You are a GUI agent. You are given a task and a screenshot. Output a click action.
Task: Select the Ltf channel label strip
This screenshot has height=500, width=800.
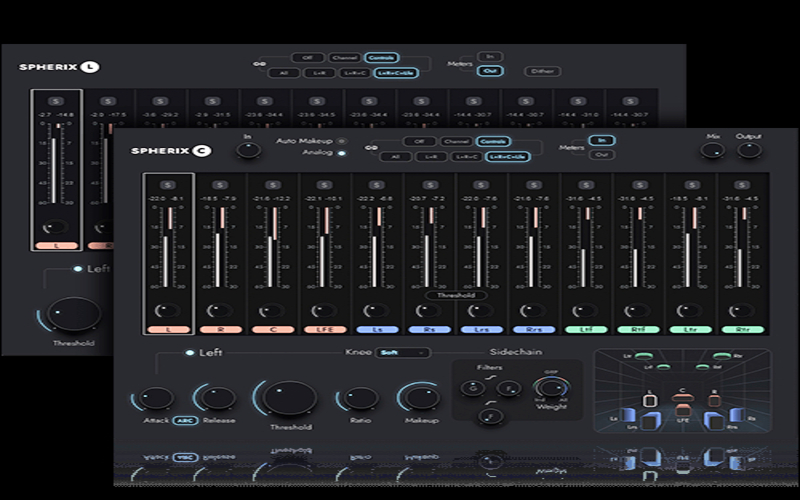(586, 330)
